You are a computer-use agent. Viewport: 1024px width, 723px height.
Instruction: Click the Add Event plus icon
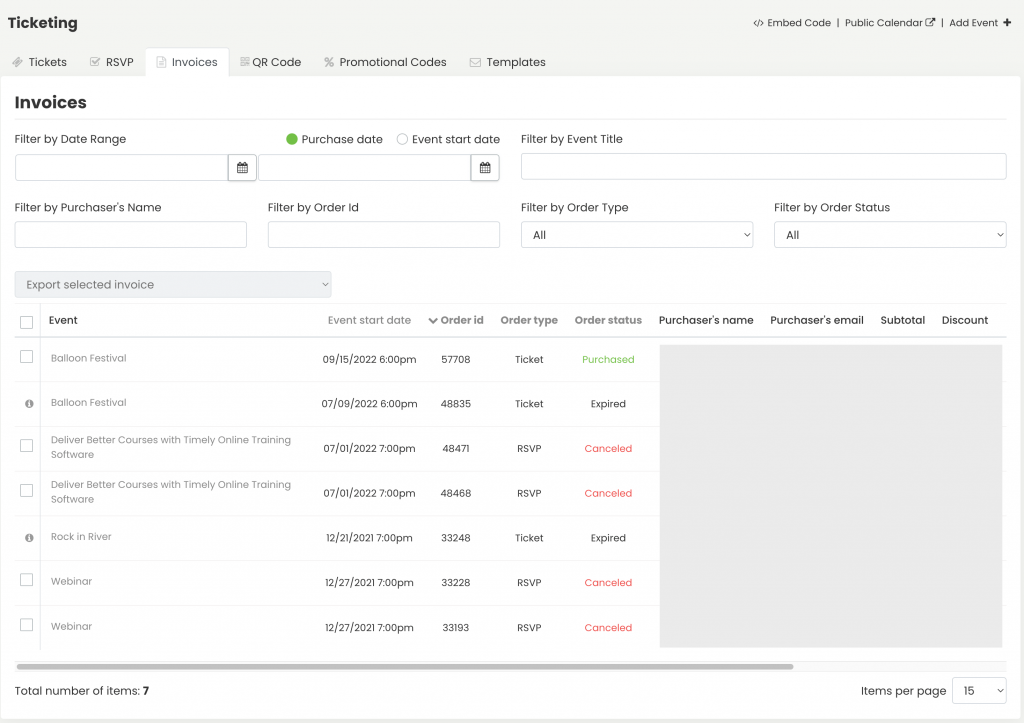pos(1006,23)
